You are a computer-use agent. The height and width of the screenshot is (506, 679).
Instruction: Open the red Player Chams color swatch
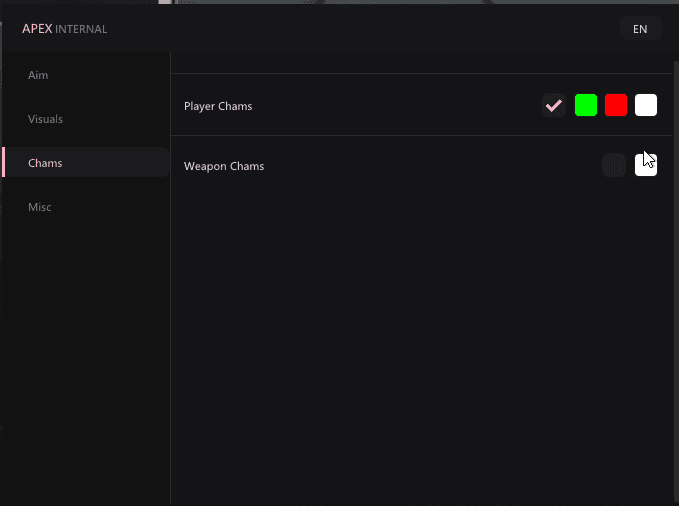coord(616,105)
